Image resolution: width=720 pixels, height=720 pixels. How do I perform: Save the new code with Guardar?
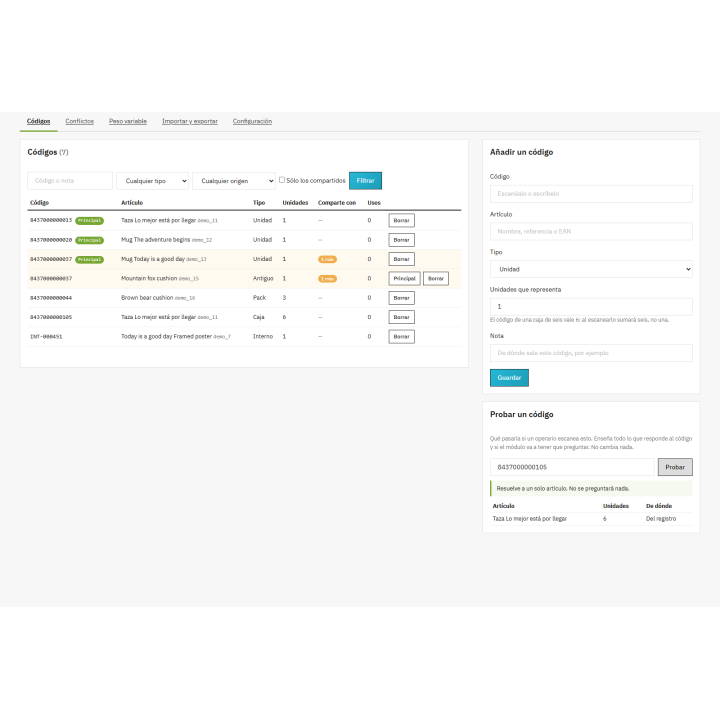tap(509, 378)
